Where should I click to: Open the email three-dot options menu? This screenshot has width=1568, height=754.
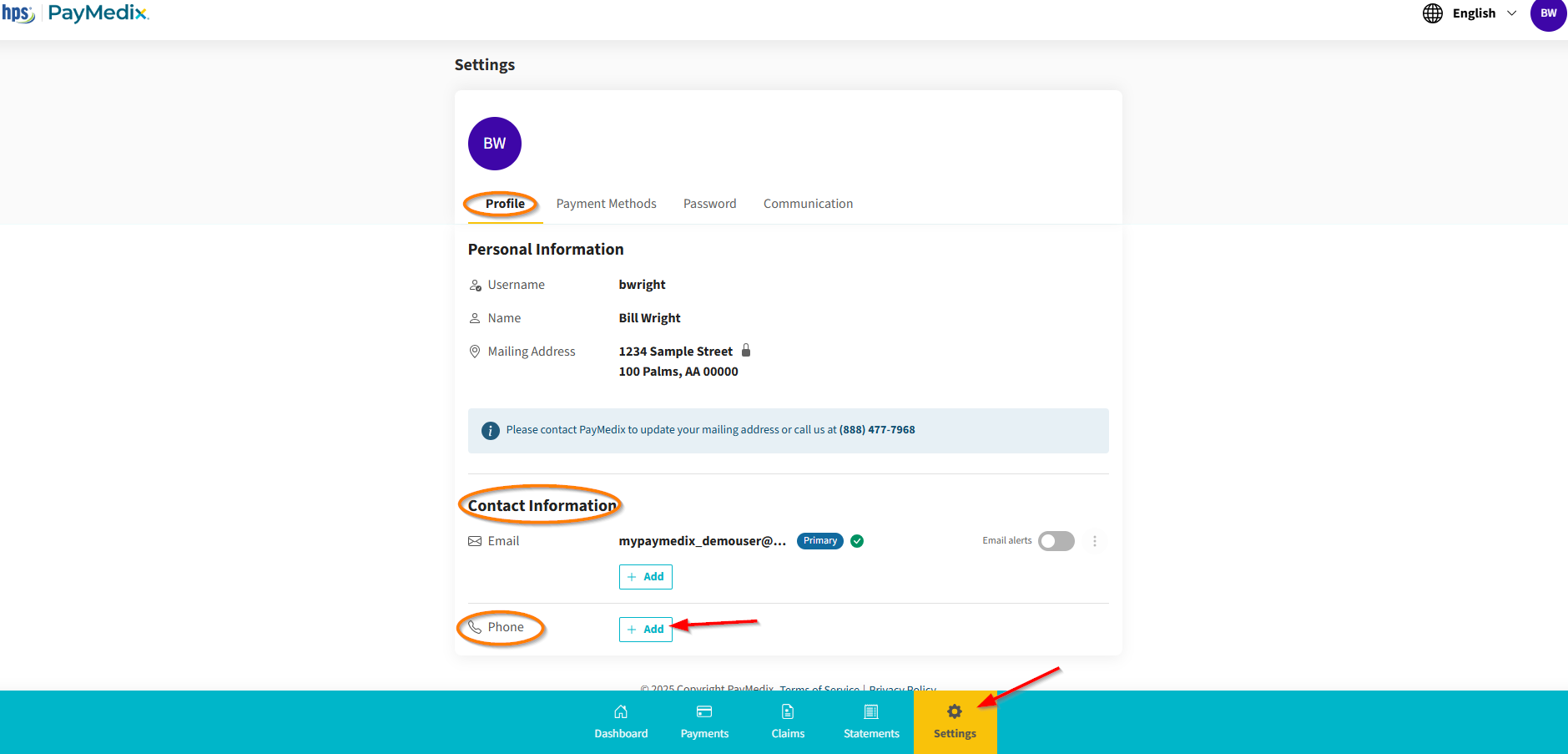click(1095, 541)
